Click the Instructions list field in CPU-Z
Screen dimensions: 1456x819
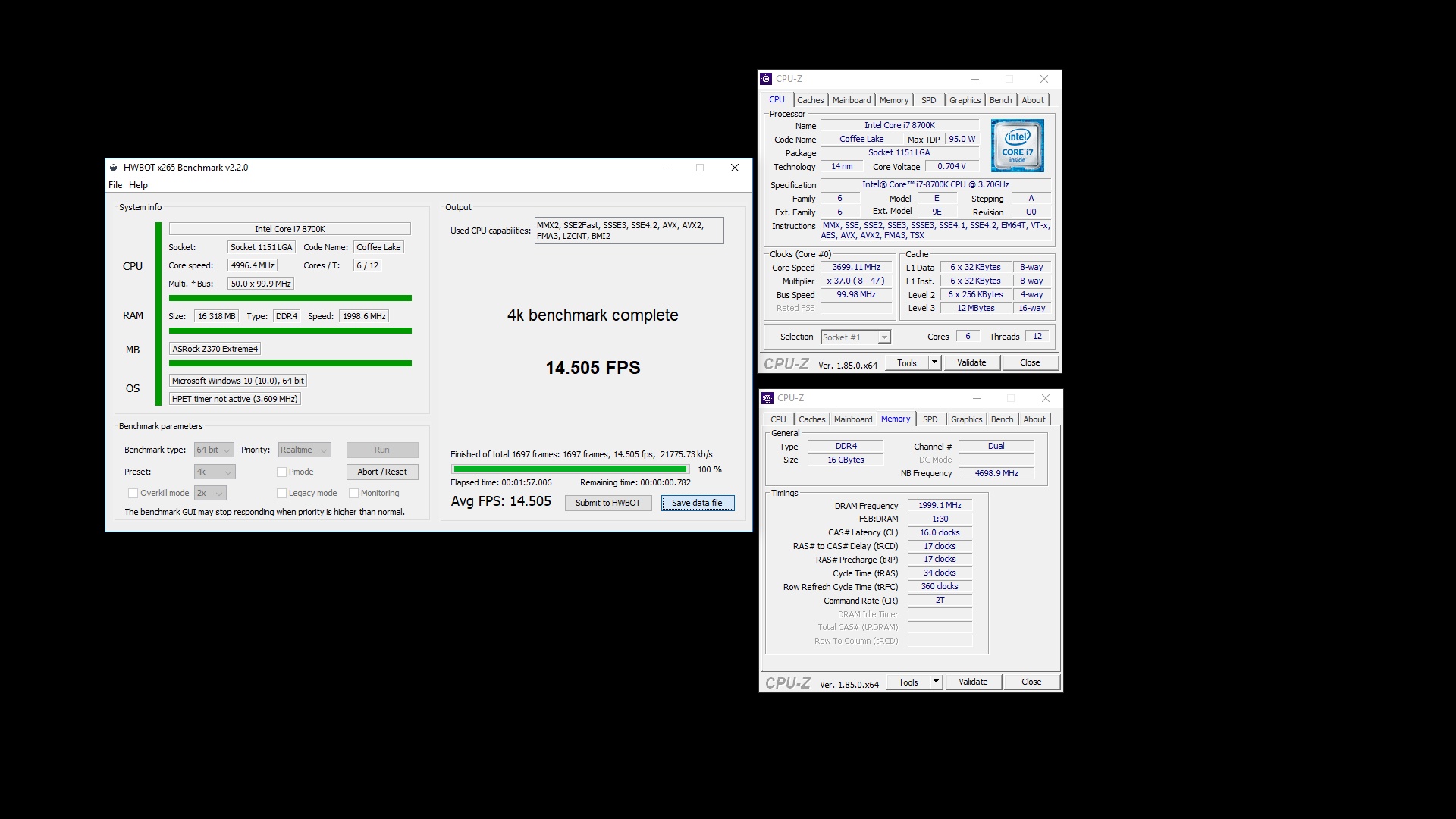point(936,230)
